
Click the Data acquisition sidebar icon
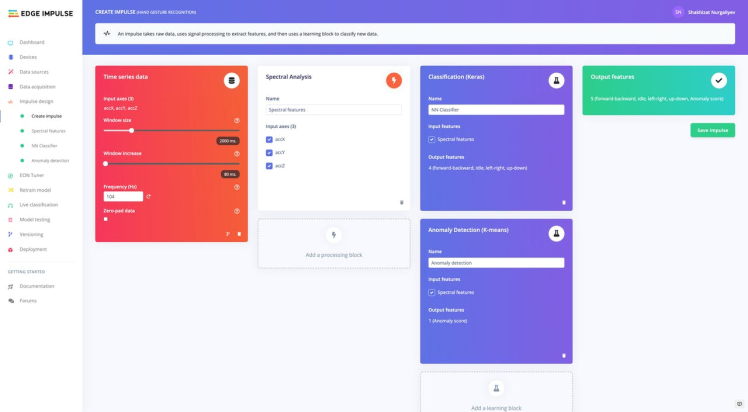point(10,87)
